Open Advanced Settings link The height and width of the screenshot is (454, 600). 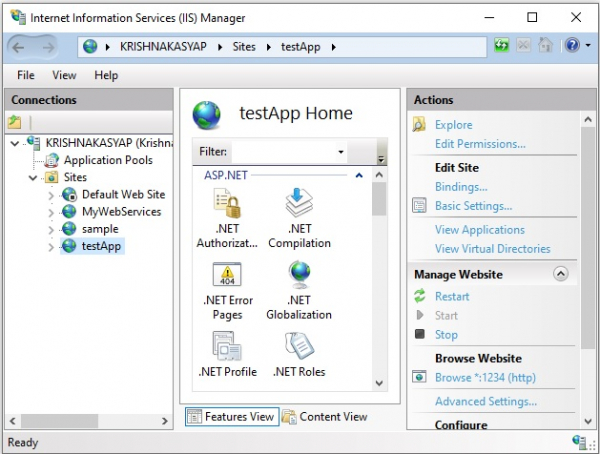(x=486, y=401)
